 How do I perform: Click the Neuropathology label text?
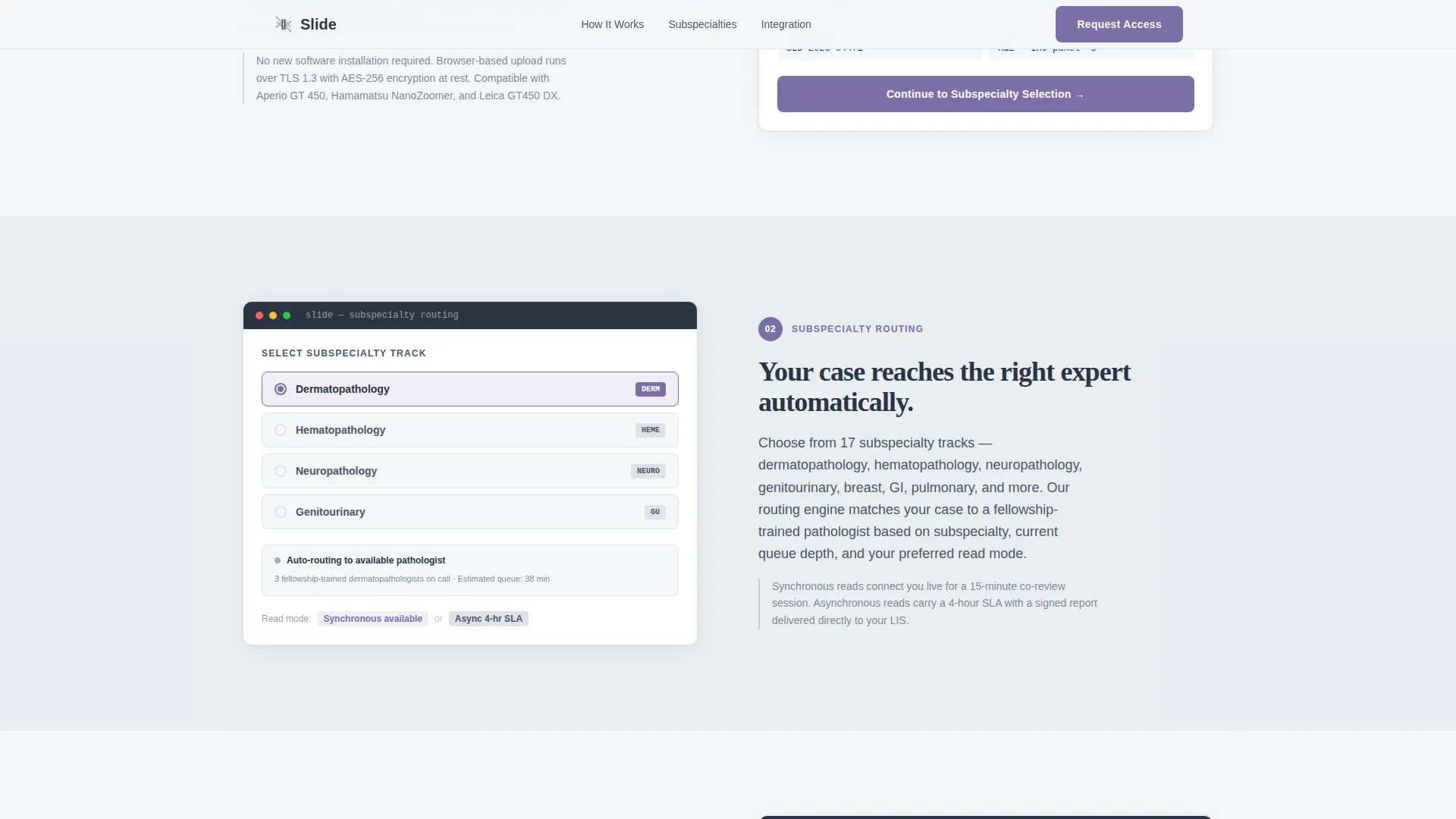(336, 471)
